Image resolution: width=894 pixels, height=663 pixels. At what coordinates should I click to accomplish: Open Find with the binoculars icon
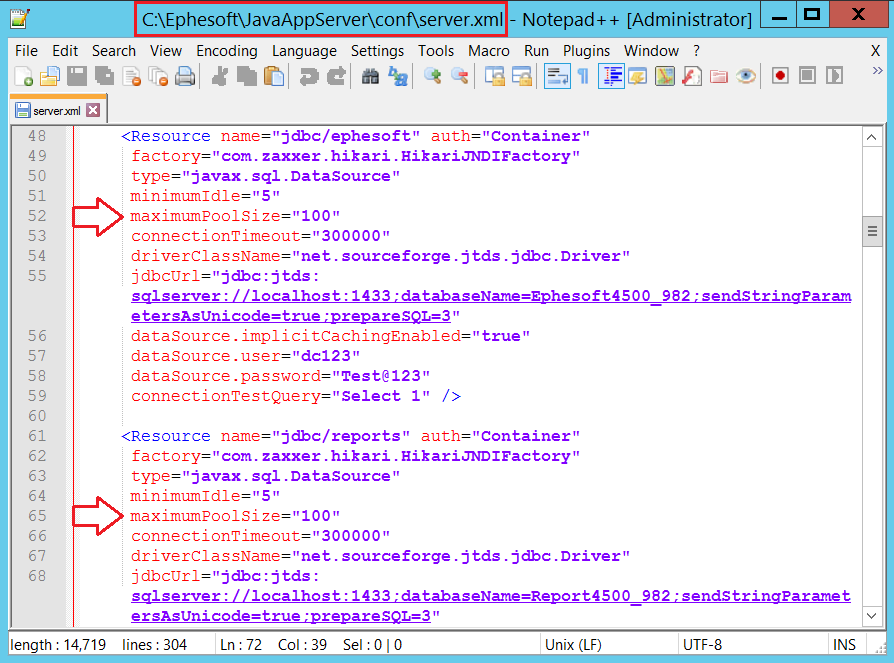coord(370,76)
